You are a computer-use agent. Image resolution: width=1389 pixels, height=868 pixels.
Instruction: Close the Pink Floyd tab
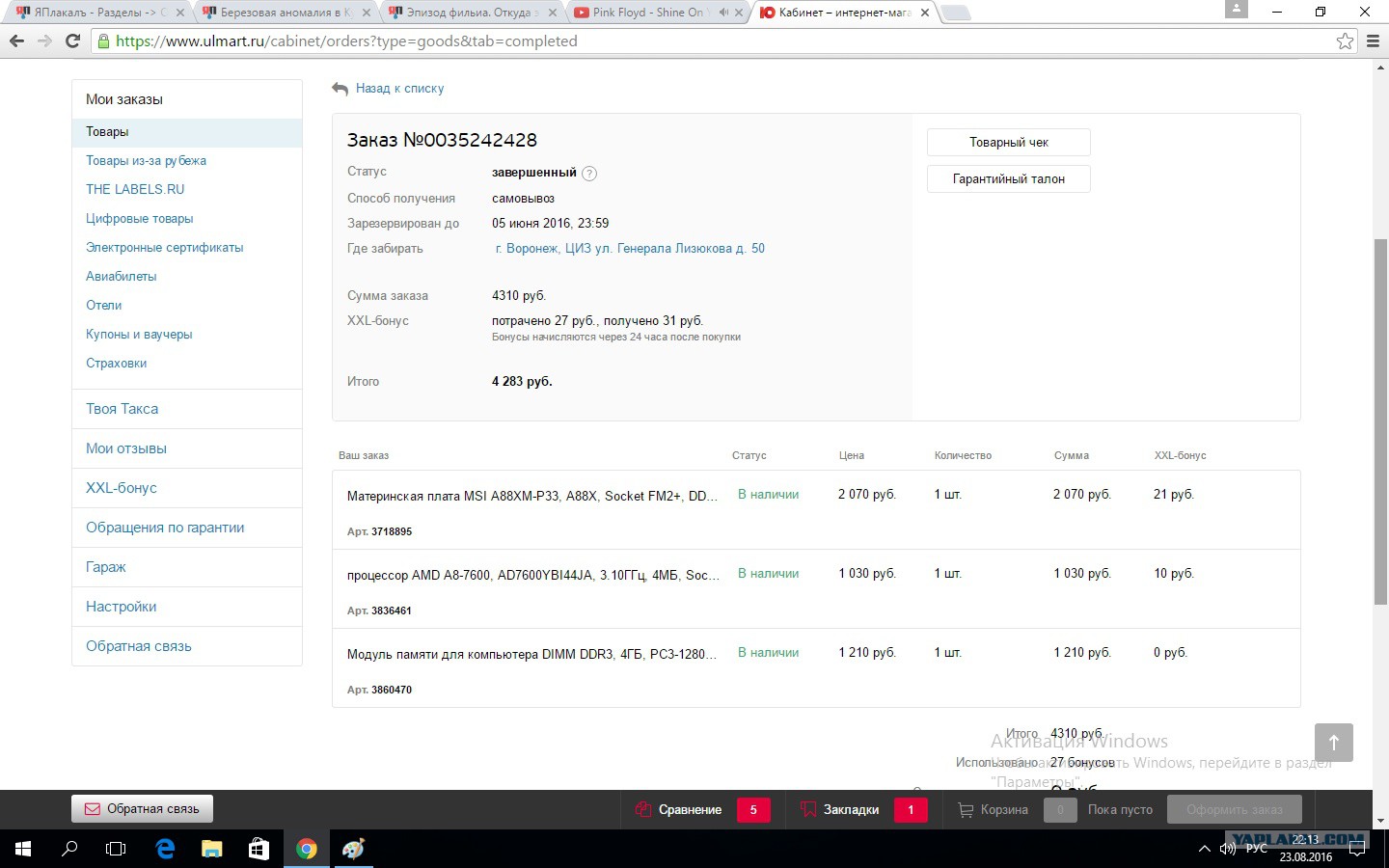point(739,13)
